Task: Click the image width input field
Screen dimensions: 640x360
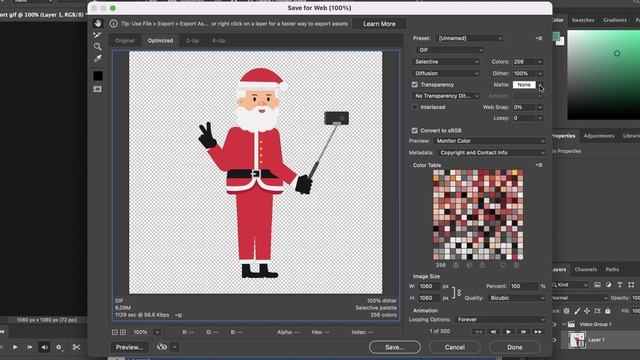Action: (x=429, y=286)
